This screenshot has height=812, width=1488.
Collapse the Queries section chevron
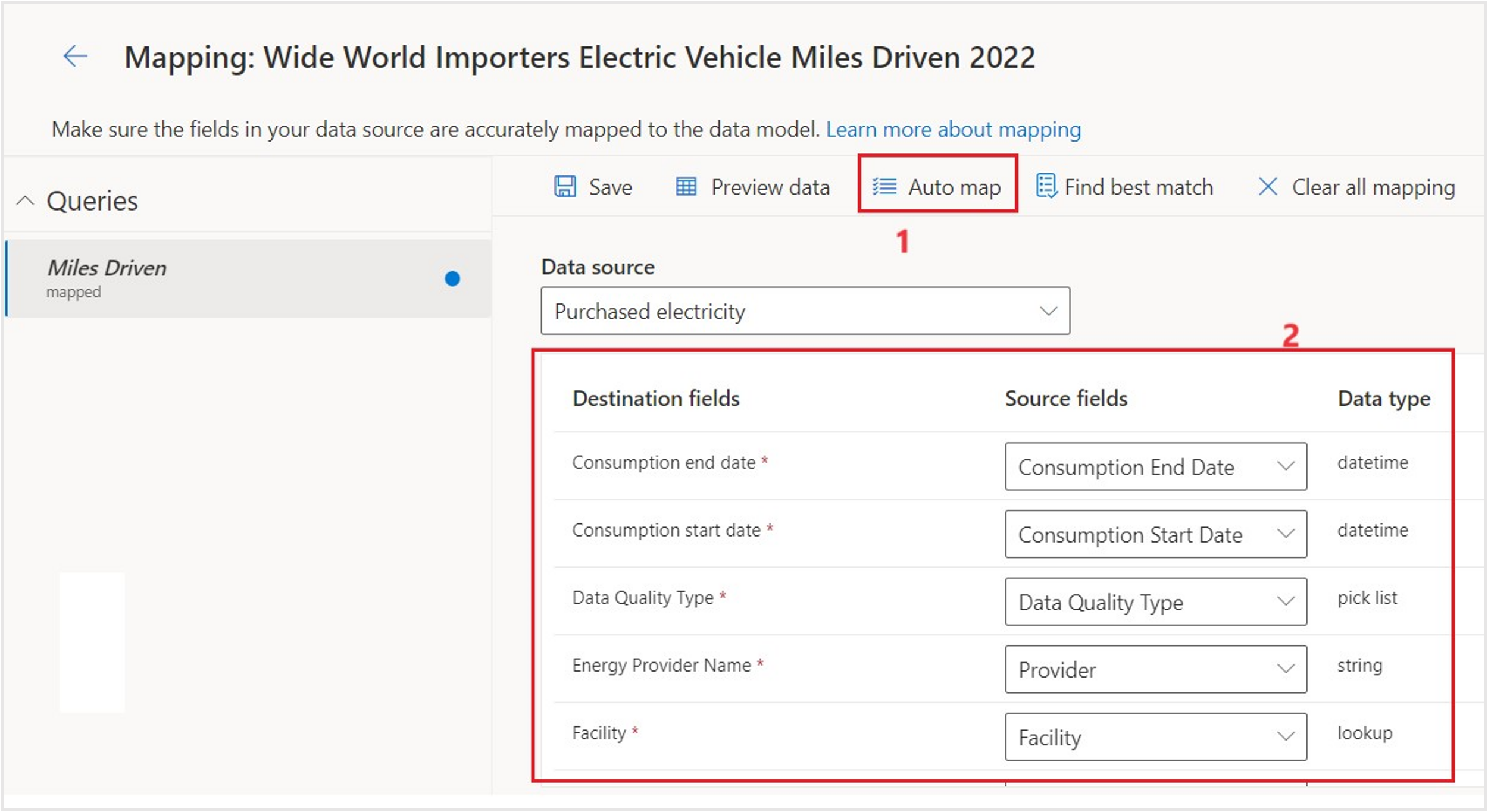tap(25, 200)
